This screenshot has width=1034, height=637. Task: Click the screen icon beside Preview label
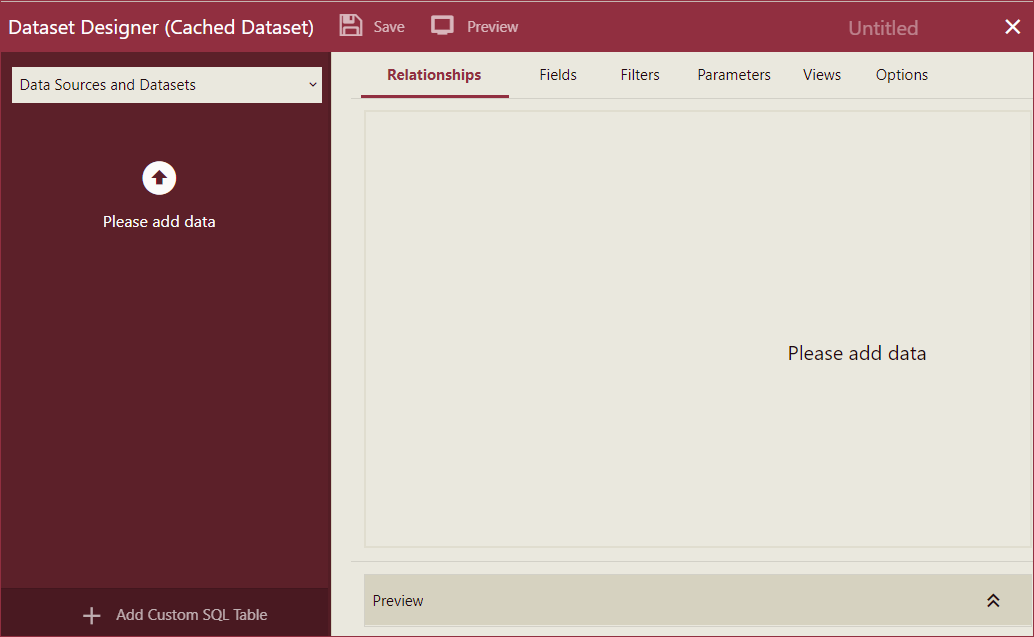441,25
